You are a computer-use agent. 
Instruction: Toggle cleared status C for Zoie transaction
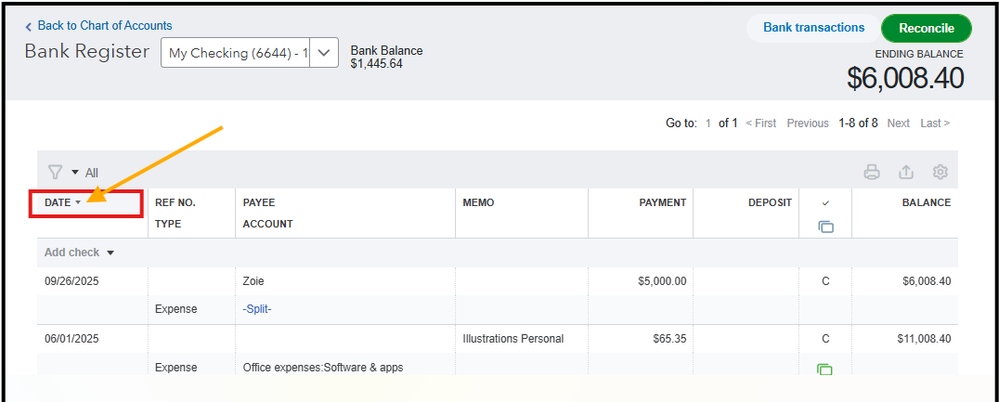click(x=825, y=281)
